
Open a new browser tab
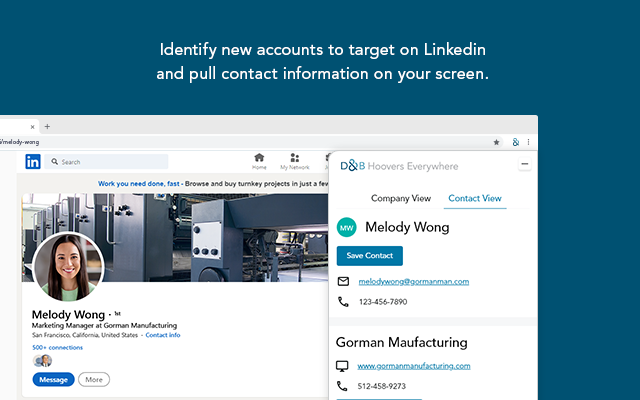click(47, 127)
